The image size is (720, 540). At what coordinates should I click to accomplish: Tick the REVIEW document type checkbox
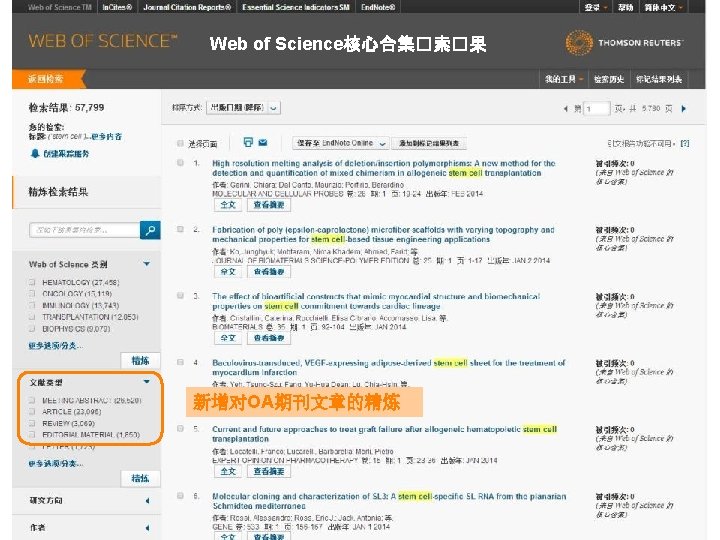(32, 423)
